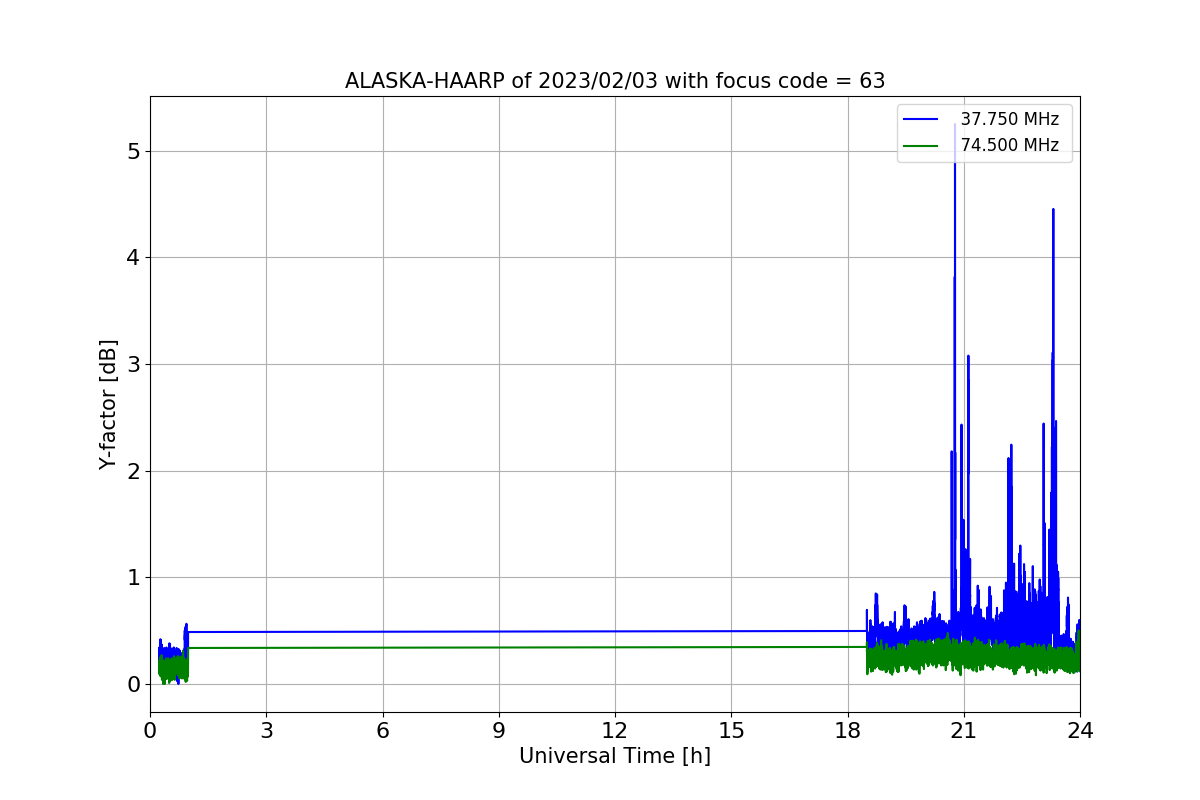Click the plot title ALASKA-HAARP of 2023/02/03

pos(615,81)
